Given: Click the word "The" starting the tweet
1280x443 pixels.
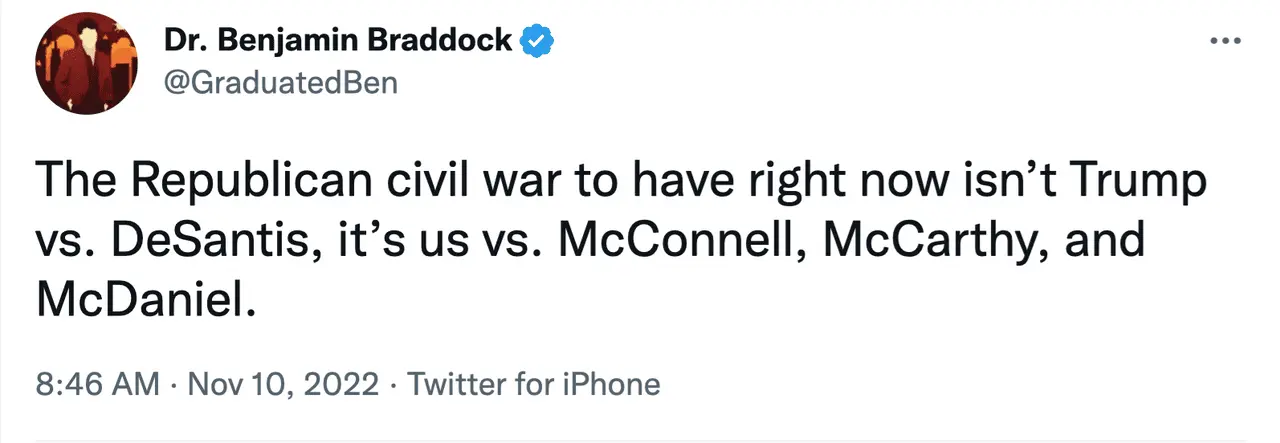Looking at the screenshot, I should (x=72, y=183).
